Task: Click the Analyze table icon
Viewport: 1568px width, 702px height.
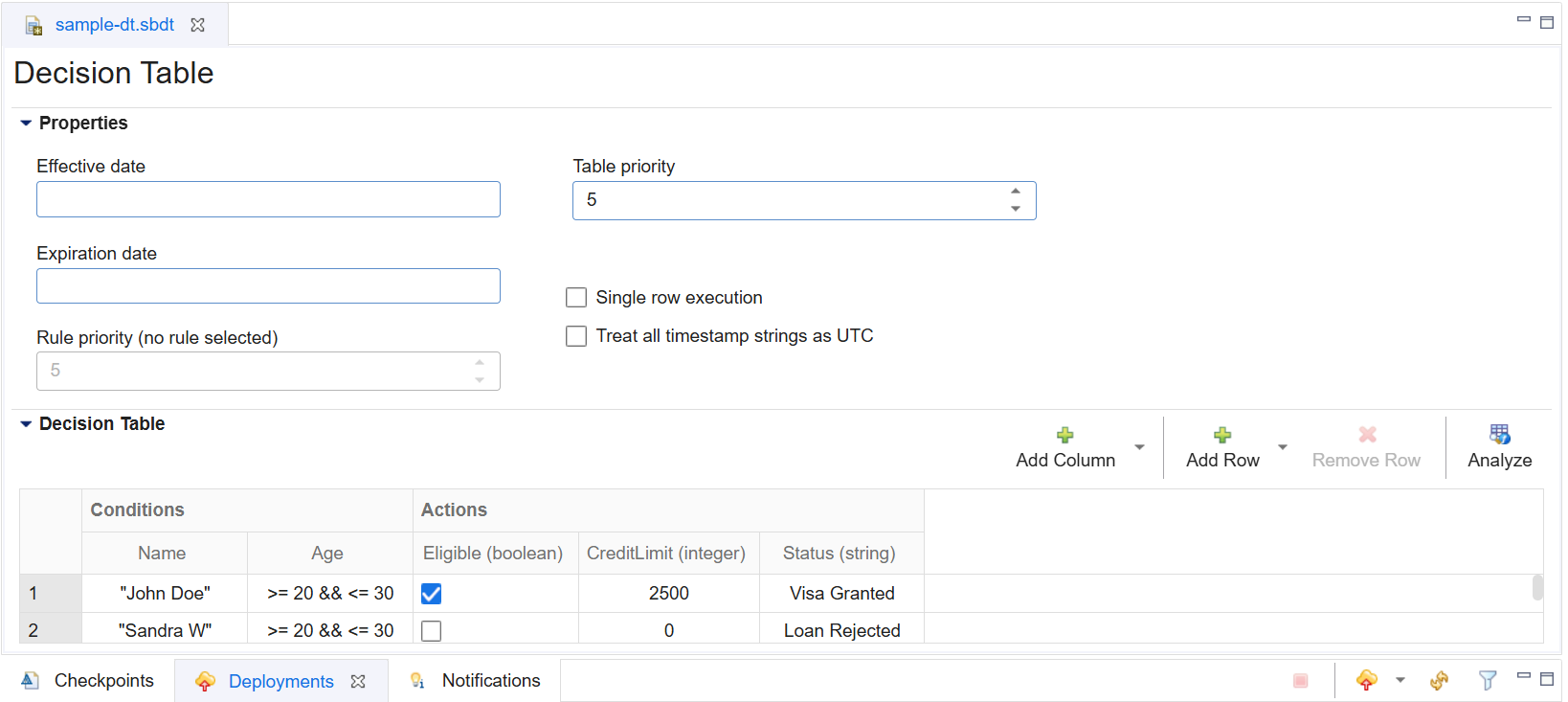Action: [1499, 435]
